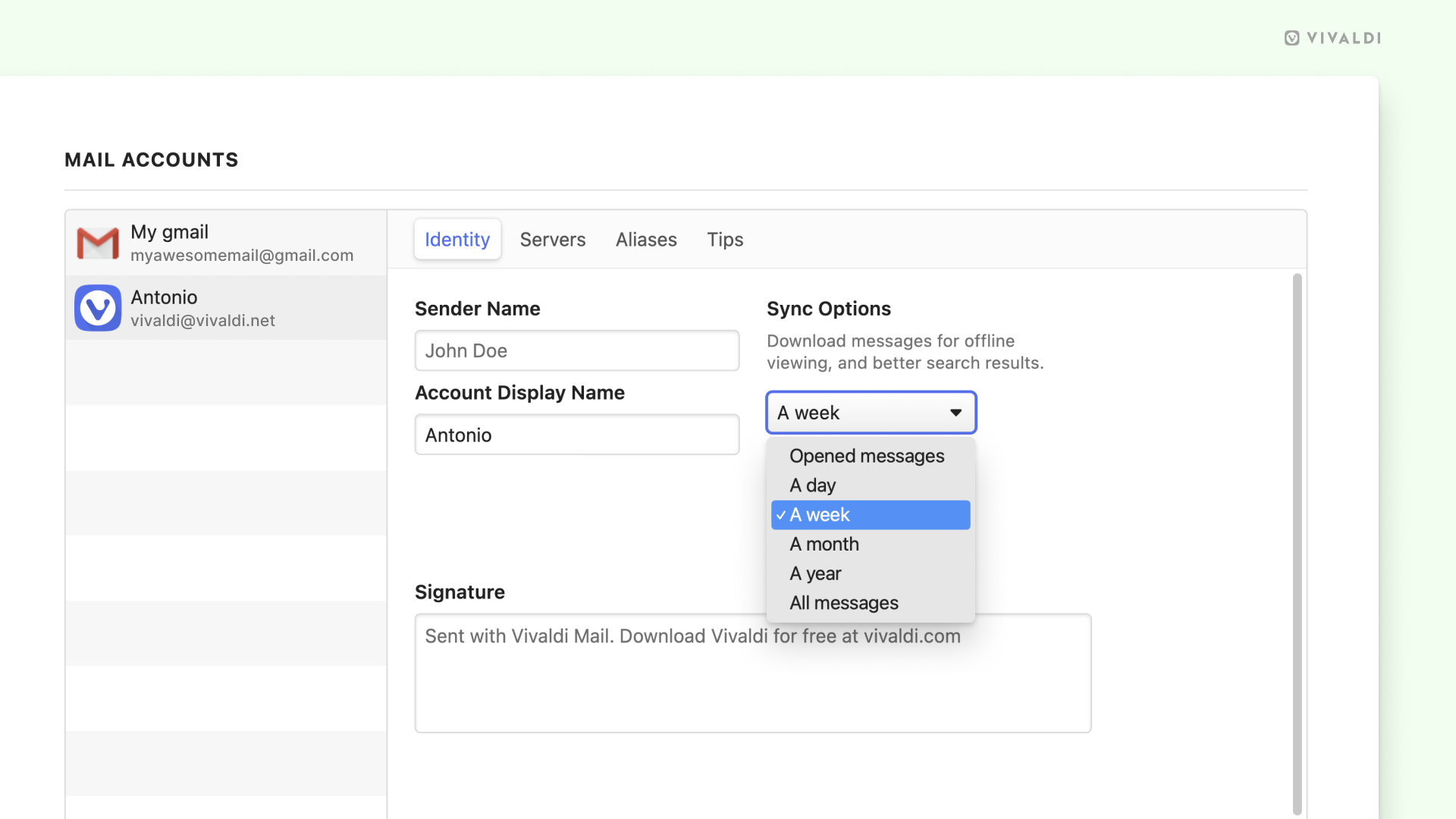1456x819 pixels.
Task: Click the Sender Name input field
Action: pyautogui.click(x=576, y=350)
